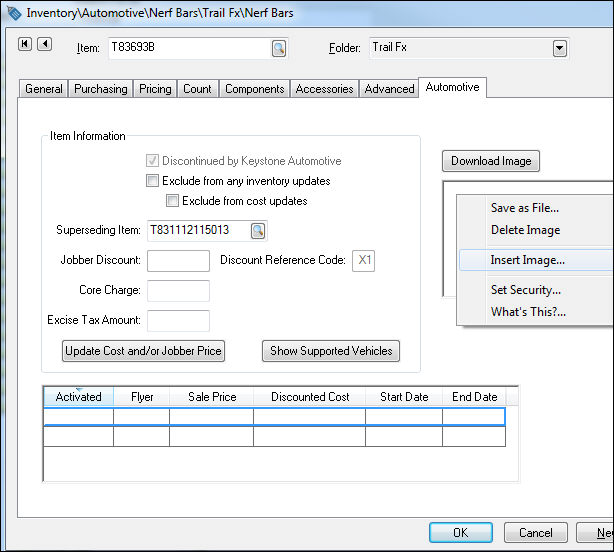Select Save as File menu entry

(x=524, y=208)
